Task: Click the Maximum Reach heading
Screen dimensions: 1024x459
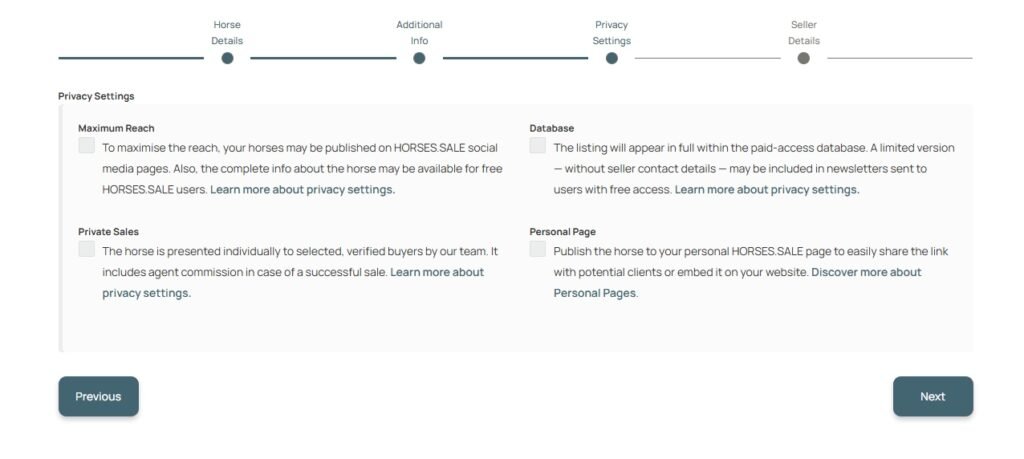Action: pos(116,128)
